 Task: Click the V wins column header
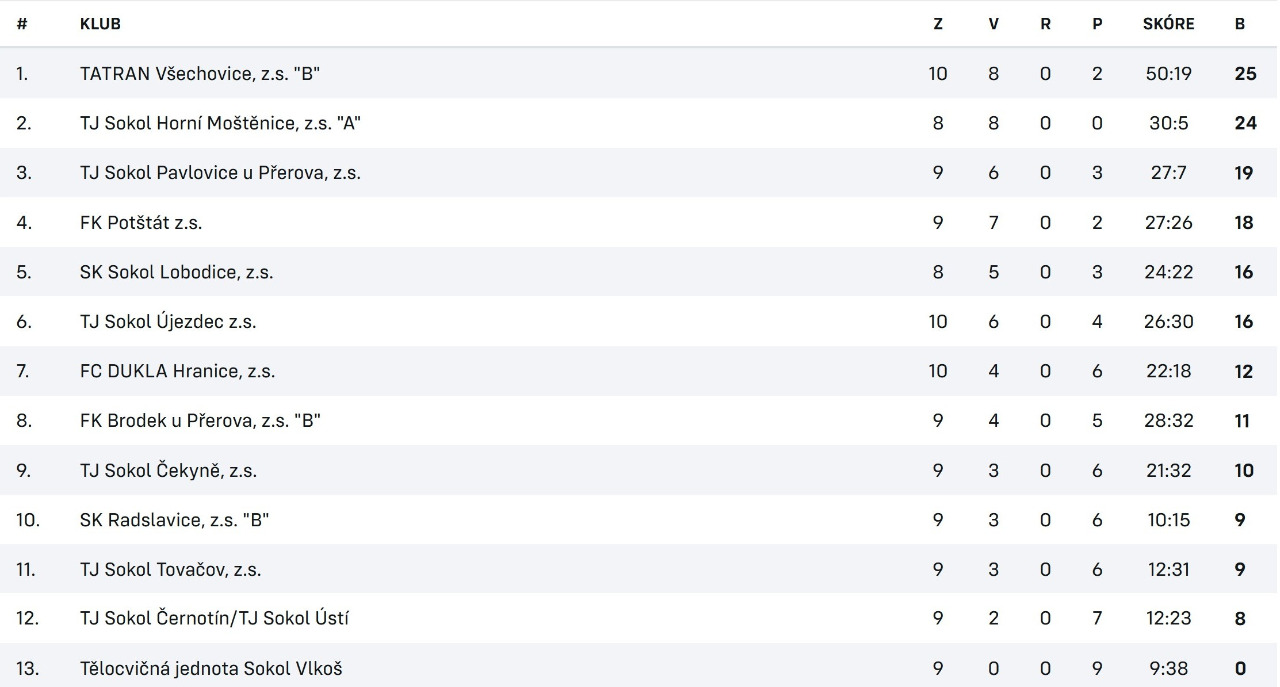coord(993,24)
